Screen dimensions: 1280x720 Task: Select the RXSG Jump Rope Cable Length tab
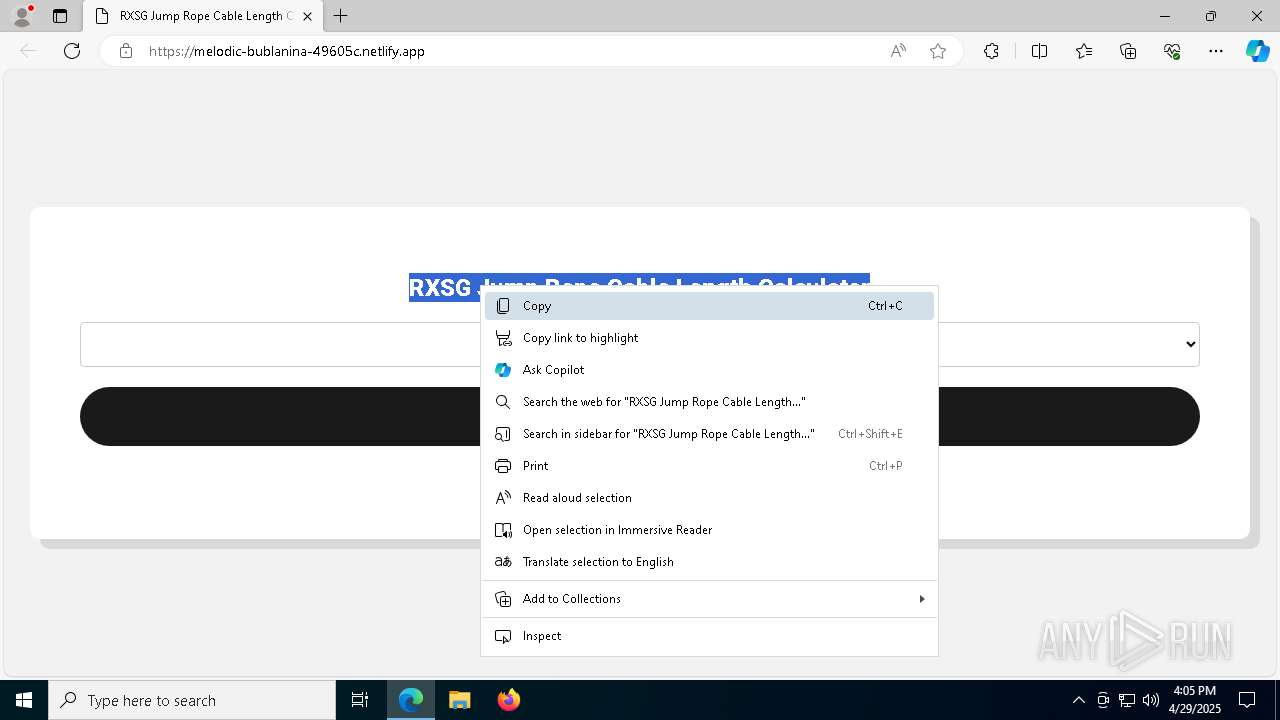pyautogui.click(x=203, y=16)
